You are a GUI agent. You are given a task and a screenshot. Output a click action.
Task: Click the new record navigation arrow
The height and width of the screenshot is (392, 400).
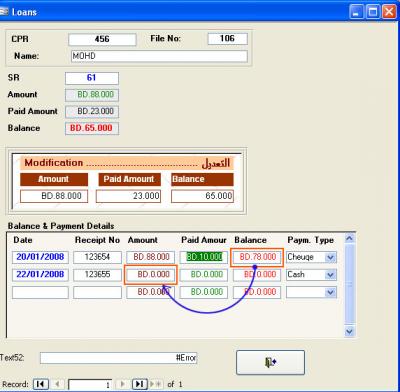tap(156, 384)
